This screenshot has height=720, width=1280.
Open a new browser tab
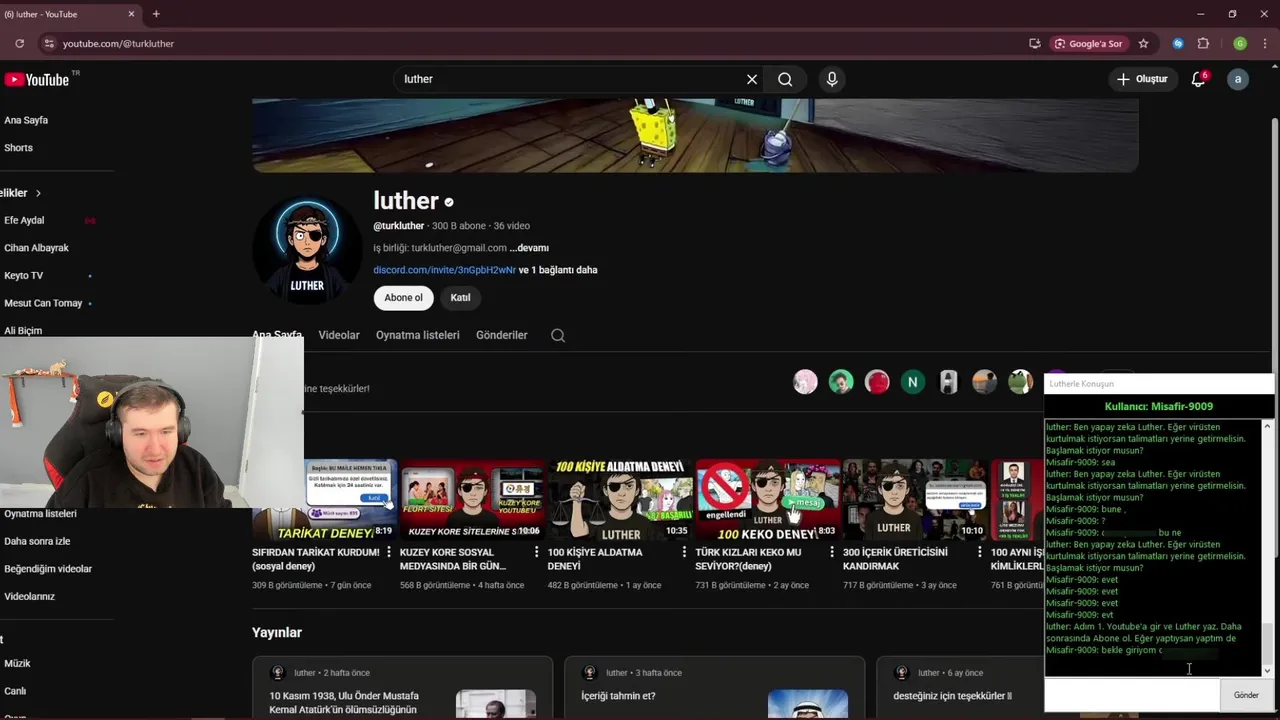point(156,14)
